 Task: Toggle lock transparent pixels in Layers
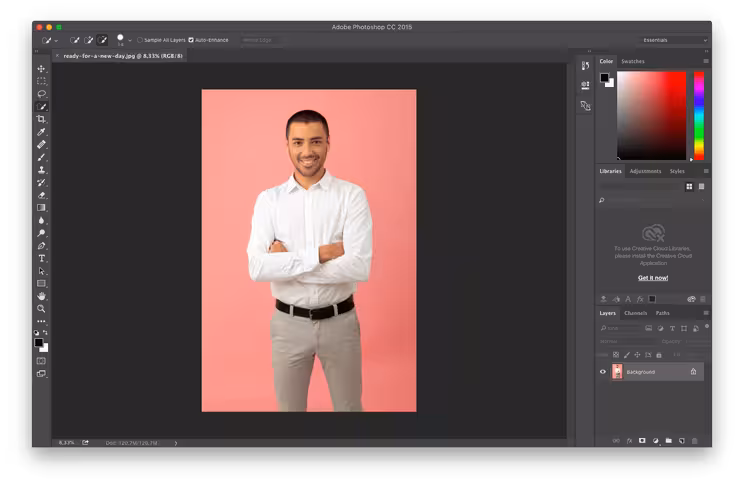[x=615, y=355]
